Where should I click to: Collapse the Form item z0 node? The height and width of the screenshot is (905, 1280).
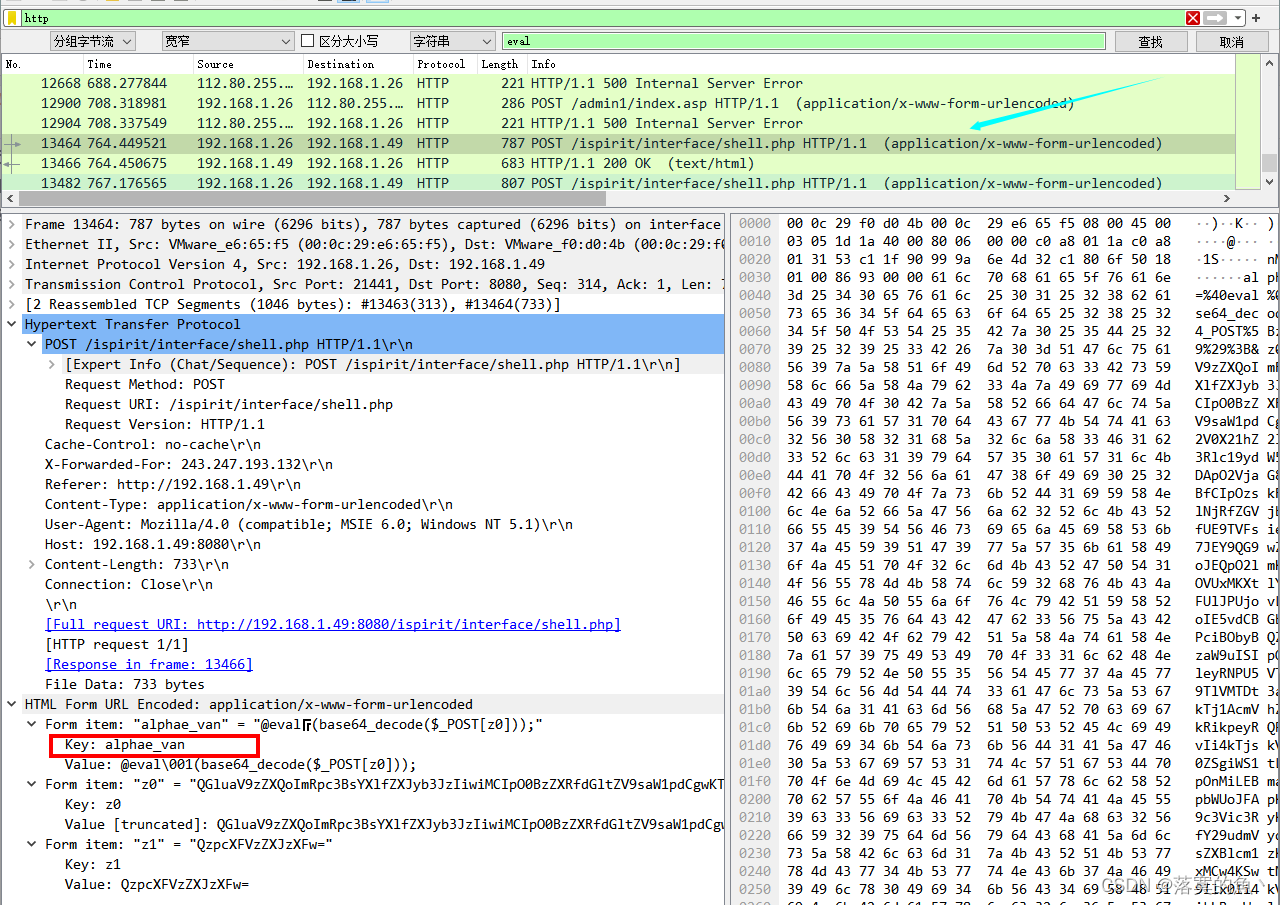click(33, 784)
